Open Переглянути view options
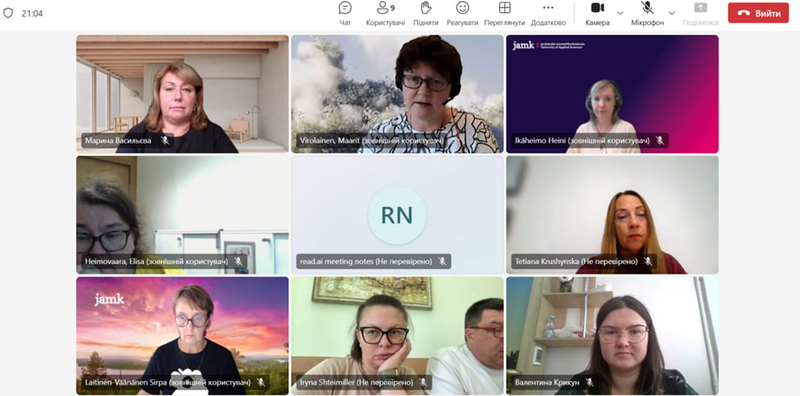Viewport: 800px width, 396px height. pos(505,14)
